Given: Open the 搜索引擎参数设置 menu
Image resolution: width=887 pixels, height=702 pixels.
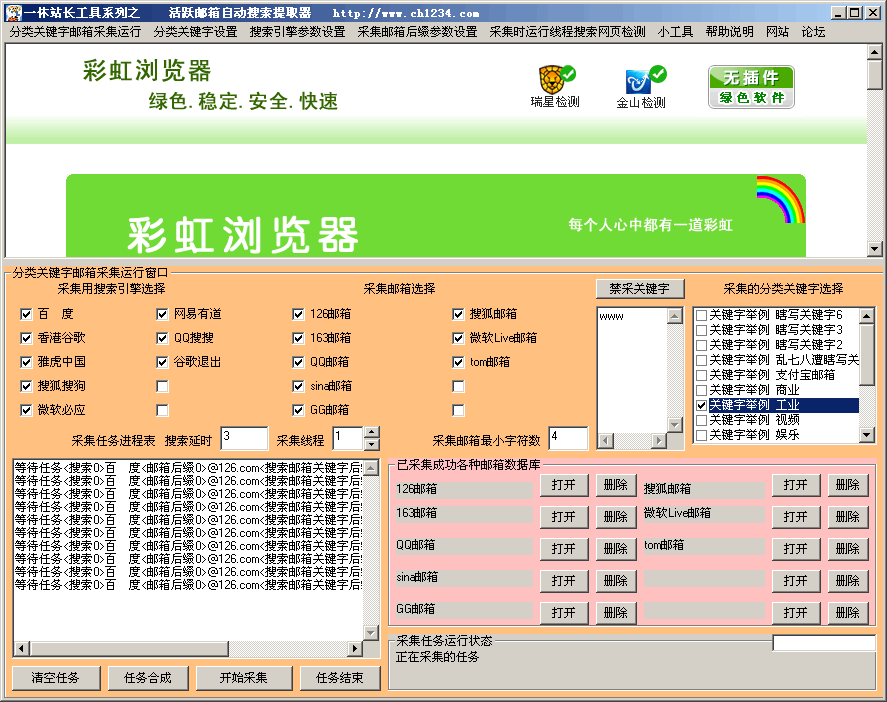Looking at the screenshot, I should (298, 32).
